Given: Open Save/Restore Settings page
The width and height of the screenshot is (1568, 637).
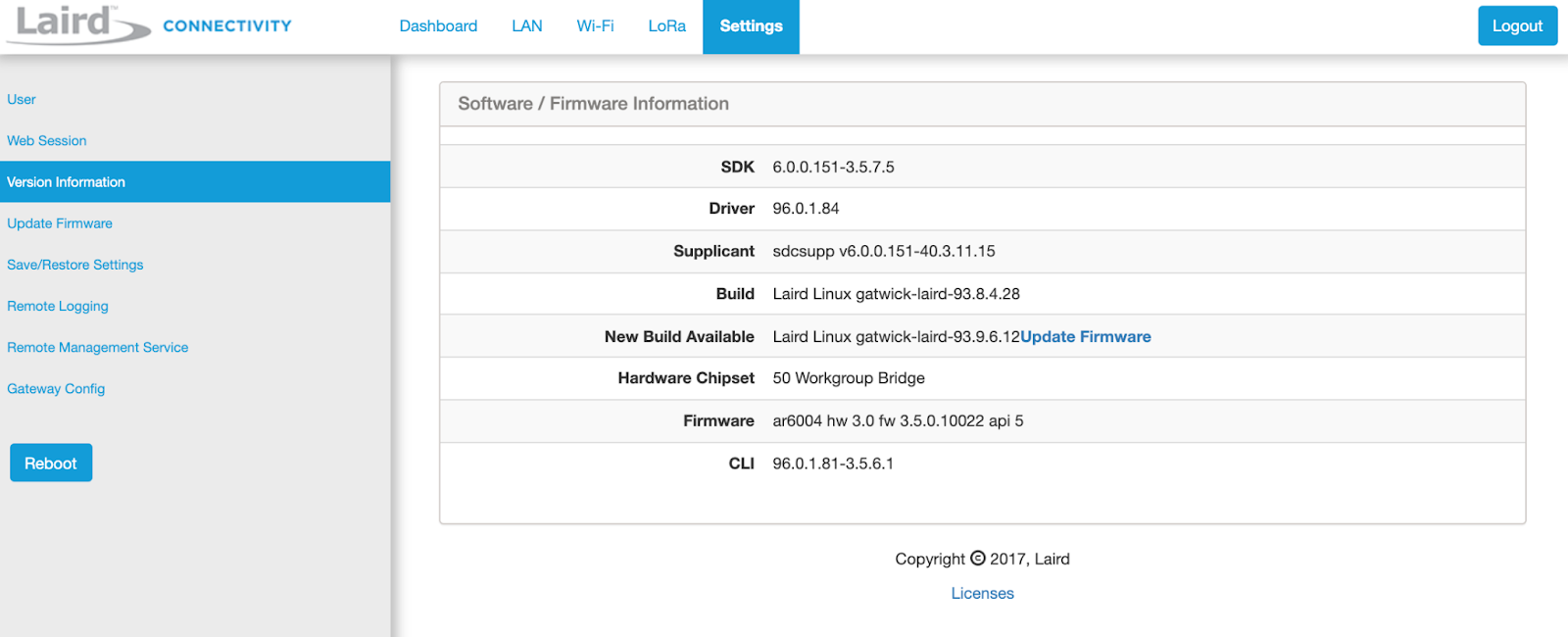Looking at the screenshot, I should pyautogui.click(x=75, y=265).
